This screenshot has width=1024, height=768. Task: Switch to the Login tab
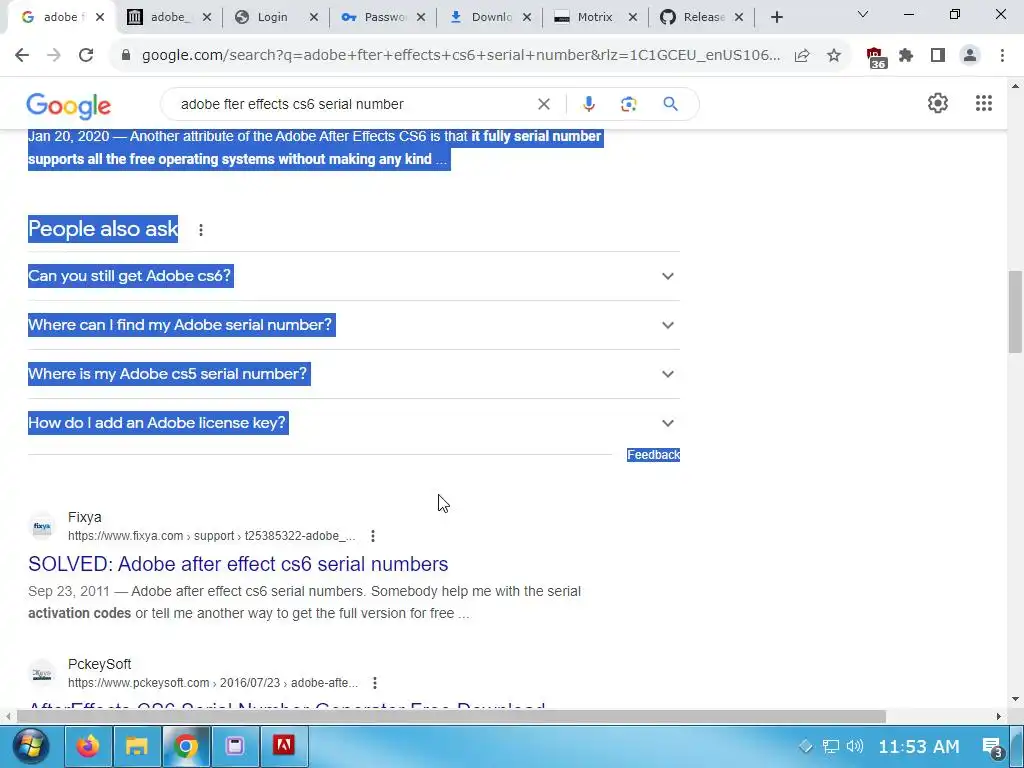(x=272, y=18)
